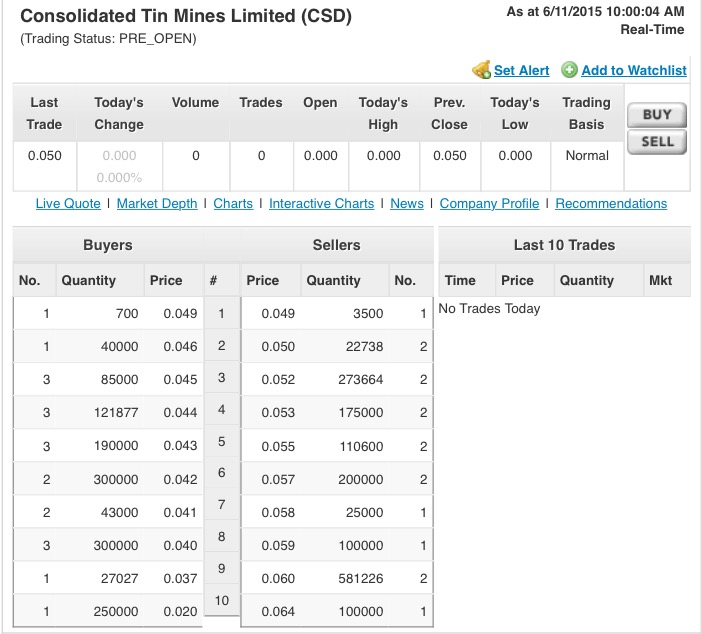
Task: Click seller price 0.052
Action: tap(278, 380)
